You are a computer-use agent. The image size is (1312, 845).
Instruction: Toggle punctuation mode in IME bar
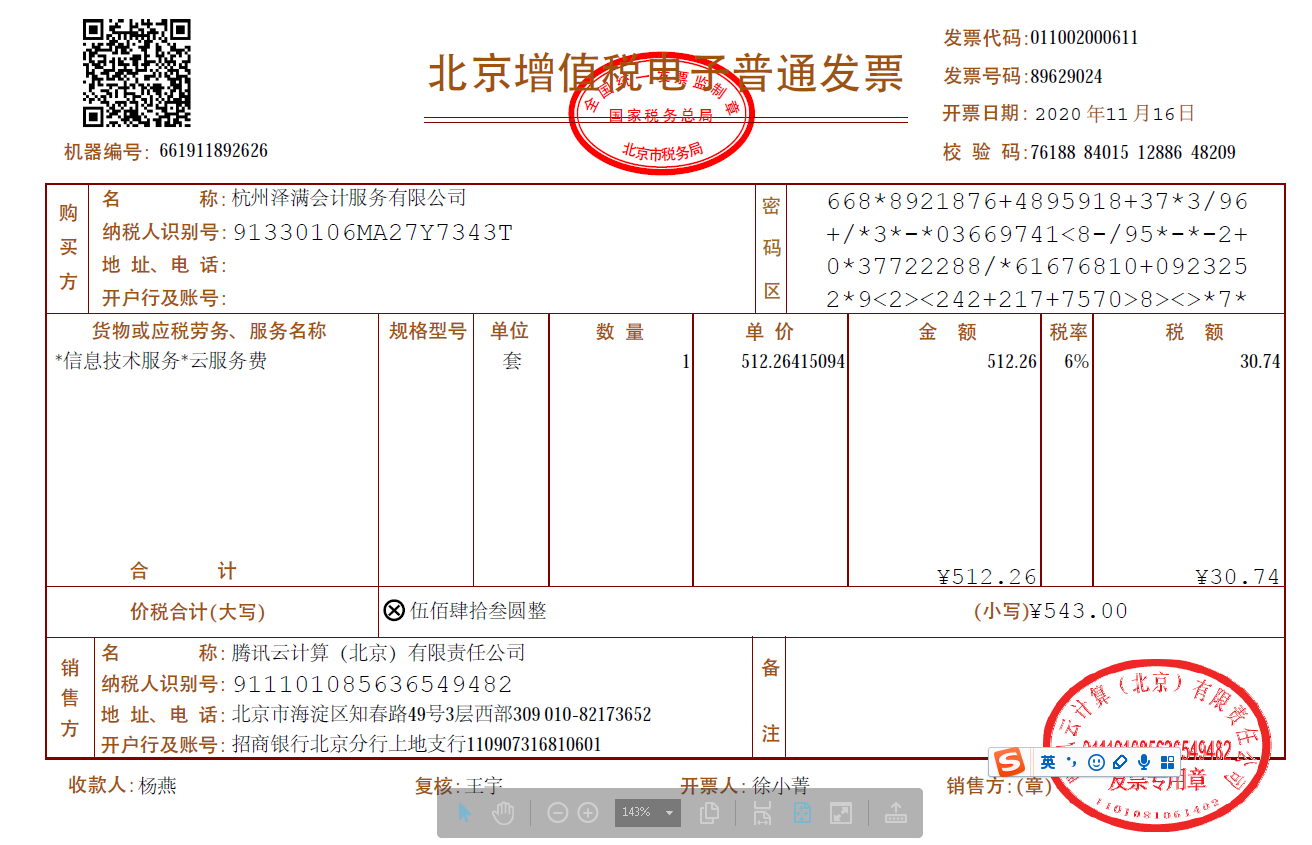pyautogui.click(x=1071, y=763)
